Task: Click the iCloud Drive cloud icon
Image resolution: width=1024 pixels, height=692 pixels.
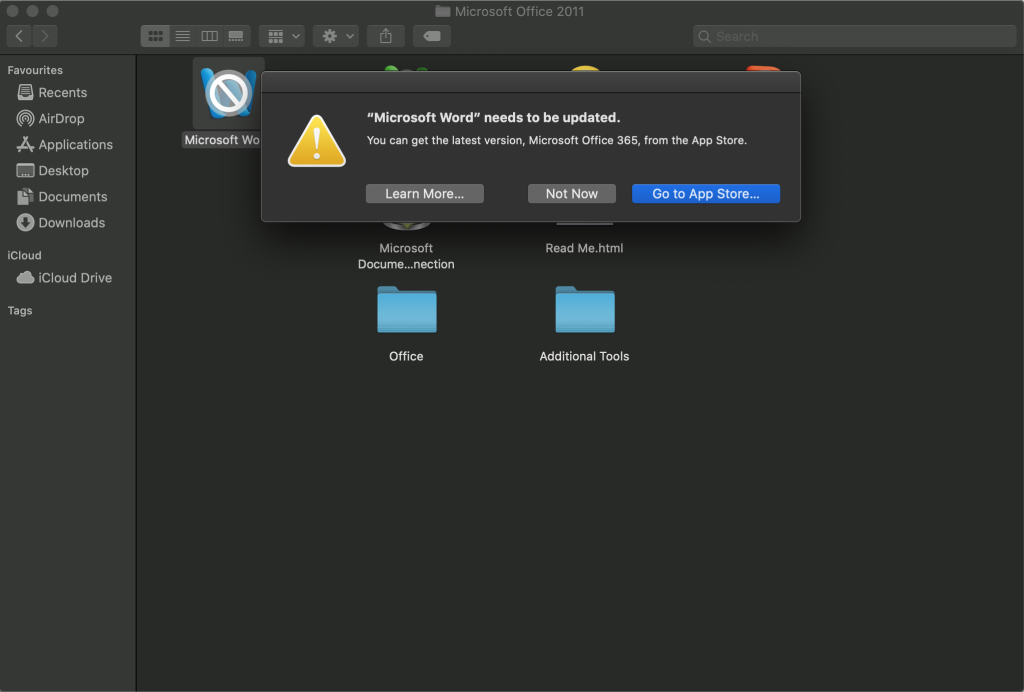Action: (25, 277)
